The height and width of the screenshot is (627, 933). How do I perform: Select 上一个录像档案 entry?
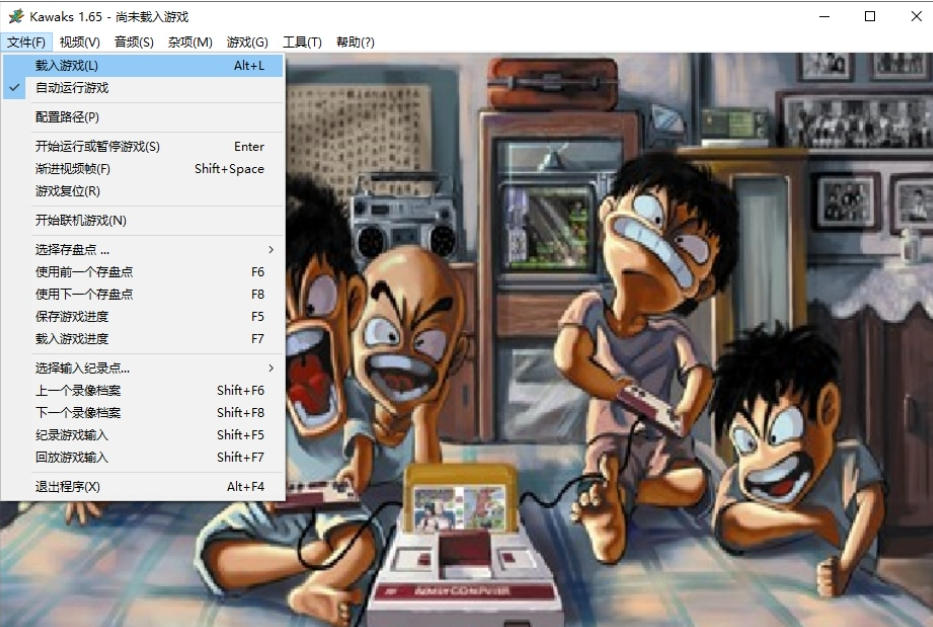pos(143,390)
